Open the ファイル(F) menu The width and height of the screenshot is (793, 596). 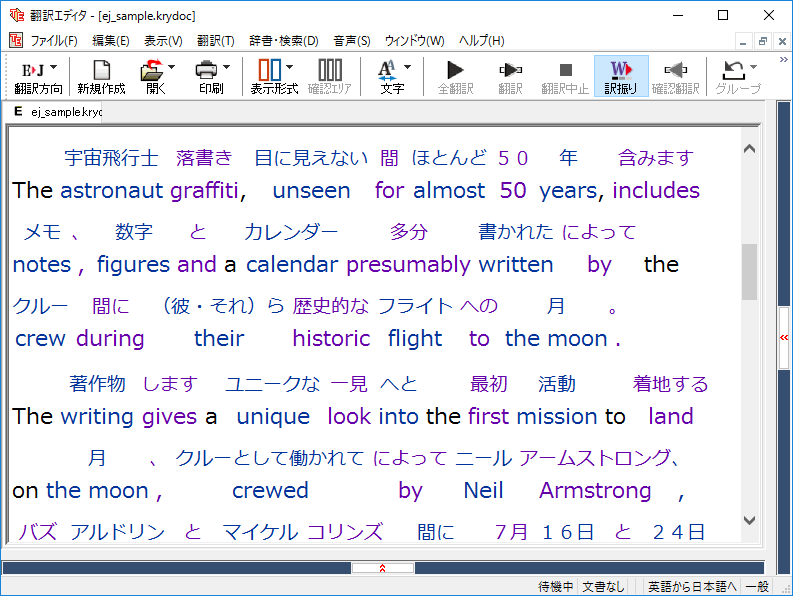53,41
